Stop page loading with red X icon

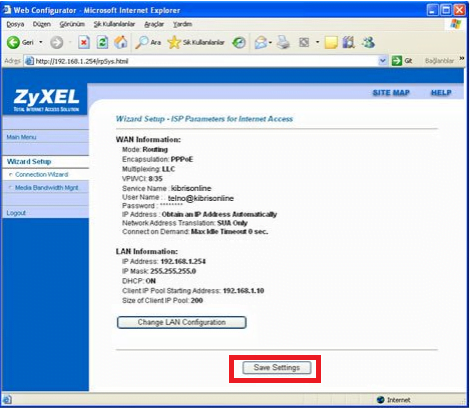coord(84,42)
